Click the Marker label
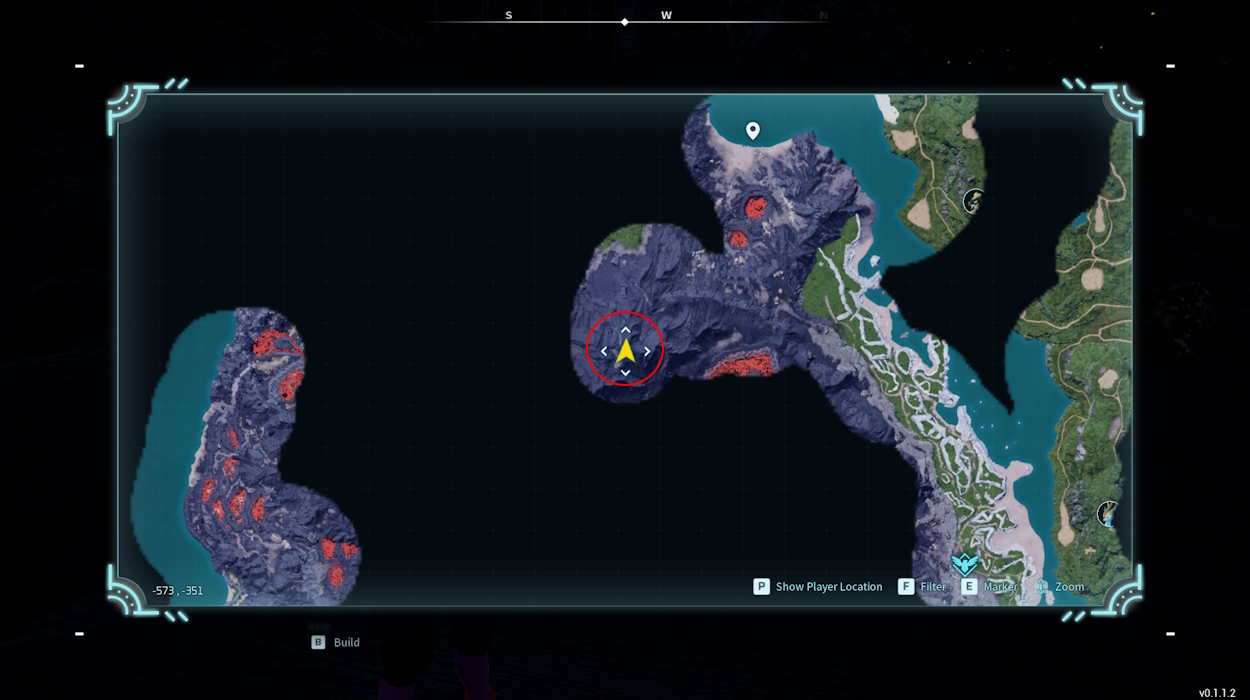The height and width of the screenshot is (700, 1250). 1000,587
